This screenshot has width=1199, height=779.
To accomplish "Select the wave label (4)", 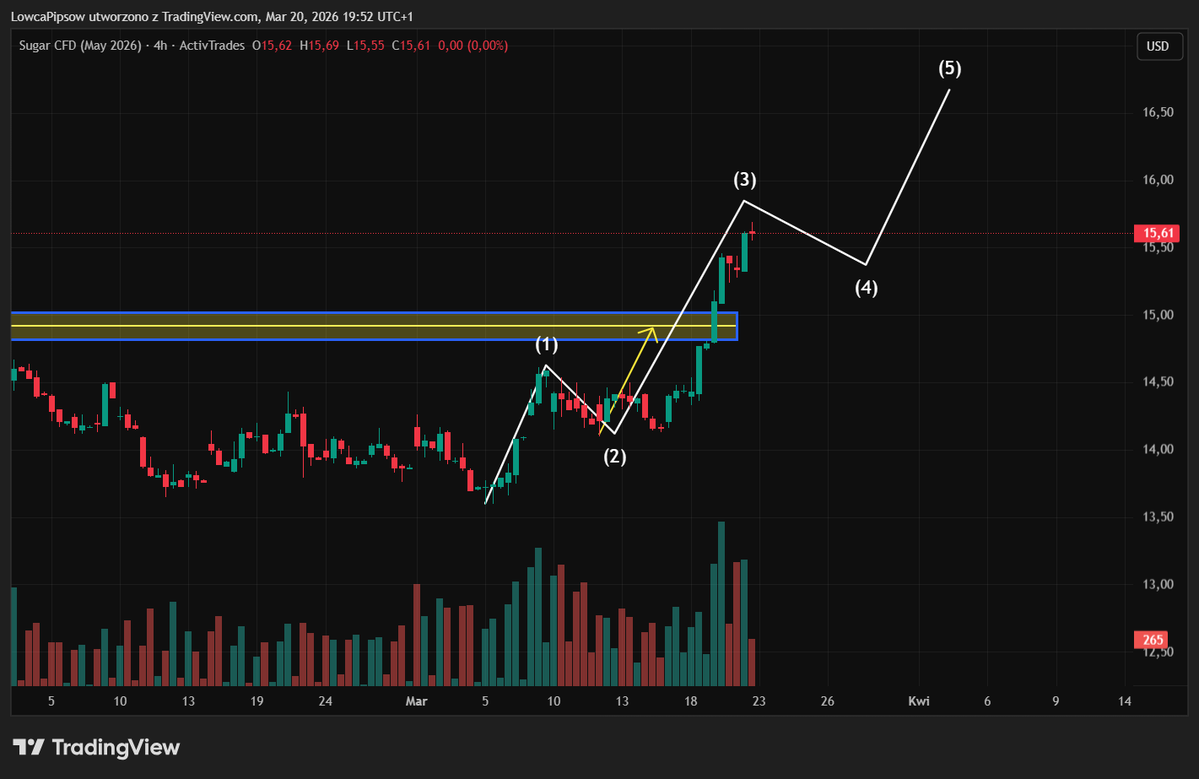I will [x=866, y=288].
